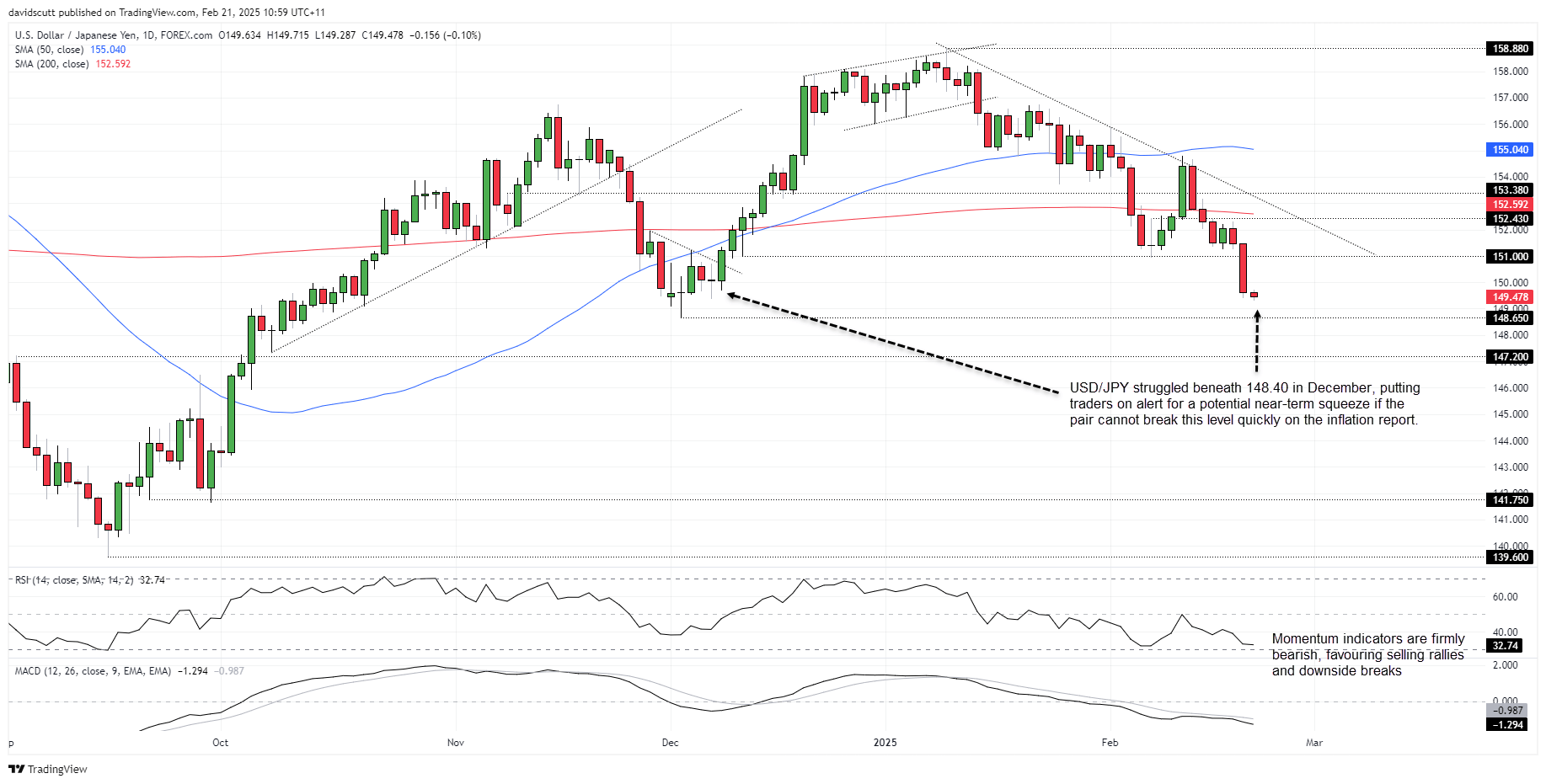Click the 153.380 price level label
The width and height of the screenshot is (1546, 784).
pyautogui.click(x=1510, y=190)
